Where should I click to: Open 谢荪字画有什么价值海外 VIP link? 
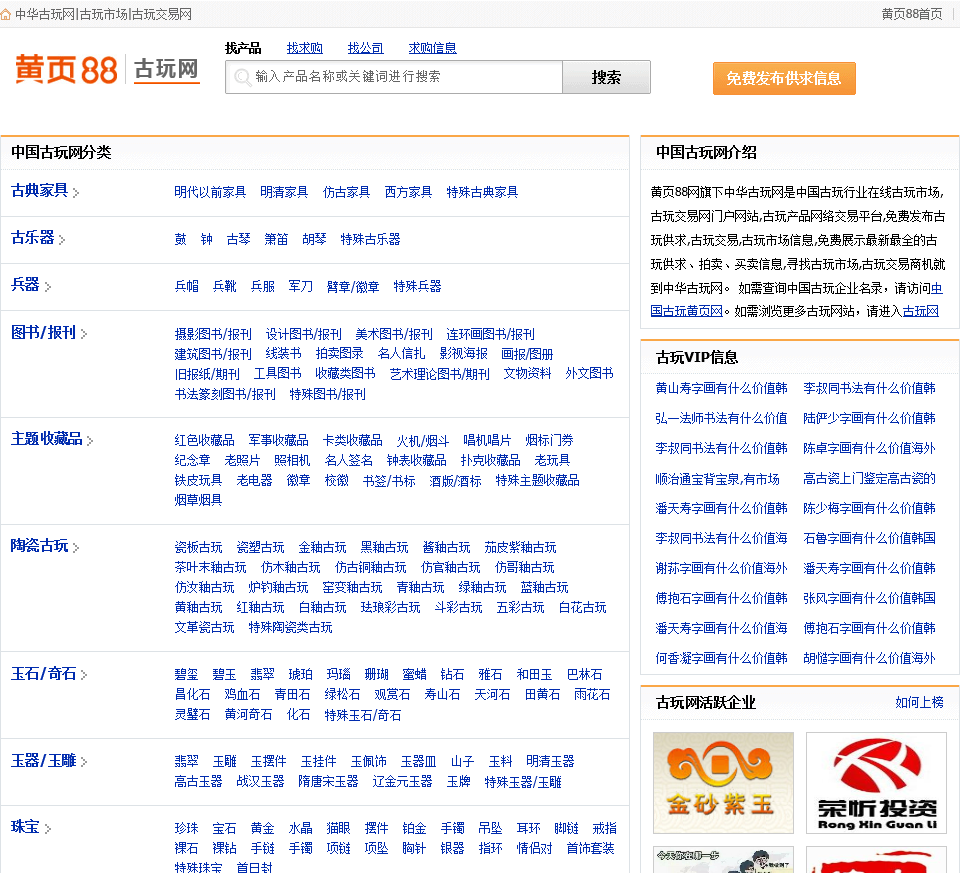point(721,568)
